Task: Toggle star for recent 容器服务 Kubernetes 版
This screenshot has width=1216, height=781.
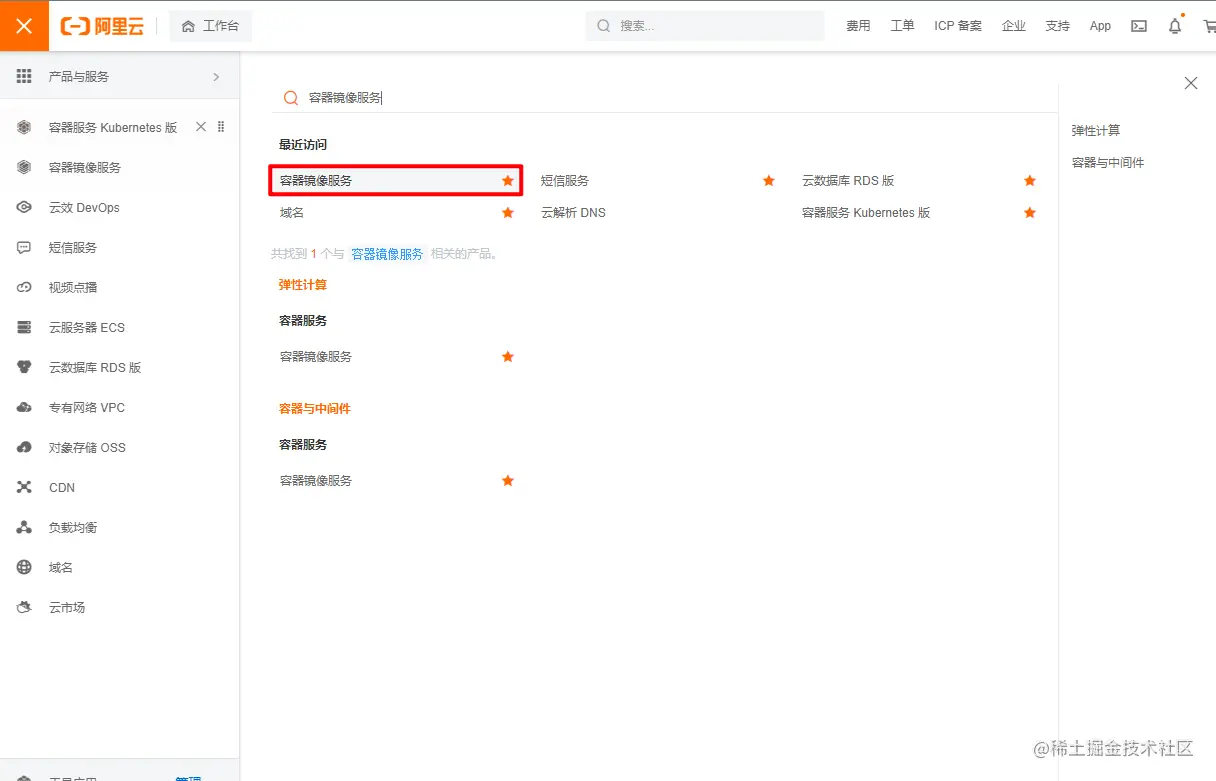Action: (1030, 213)
